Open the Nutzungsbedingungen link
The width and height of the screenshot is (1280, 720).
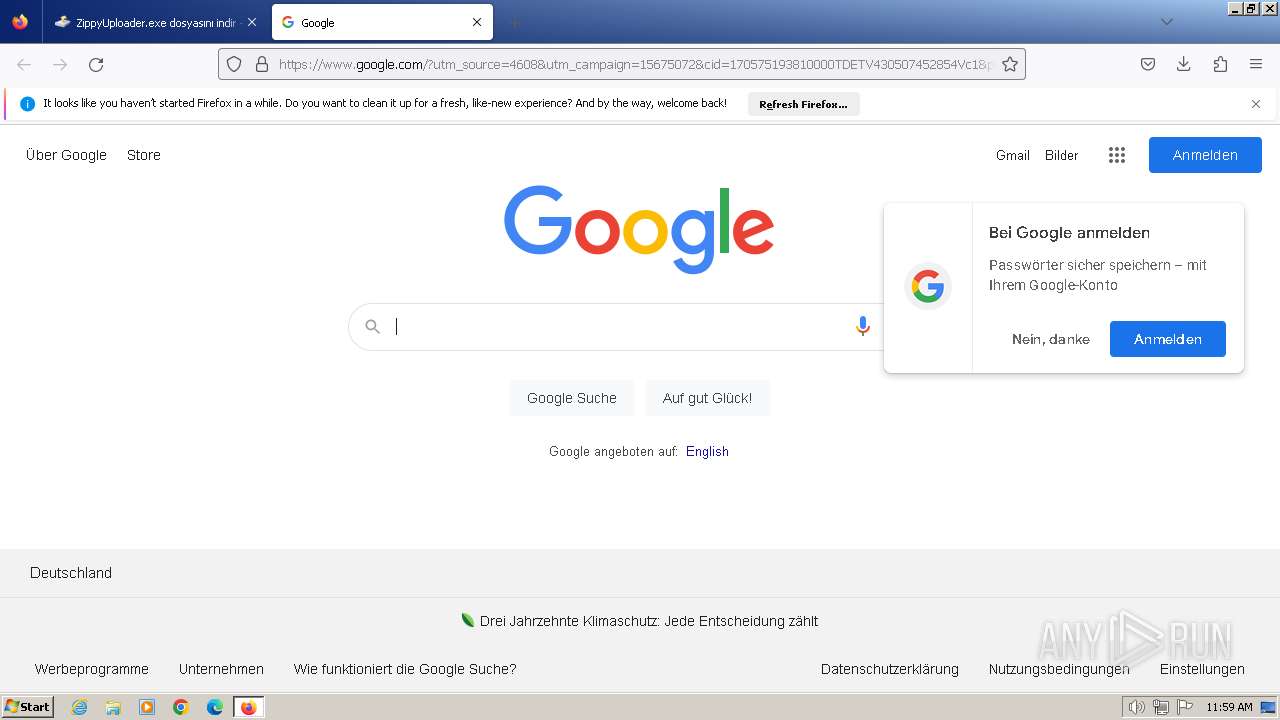pos(1059,669)
